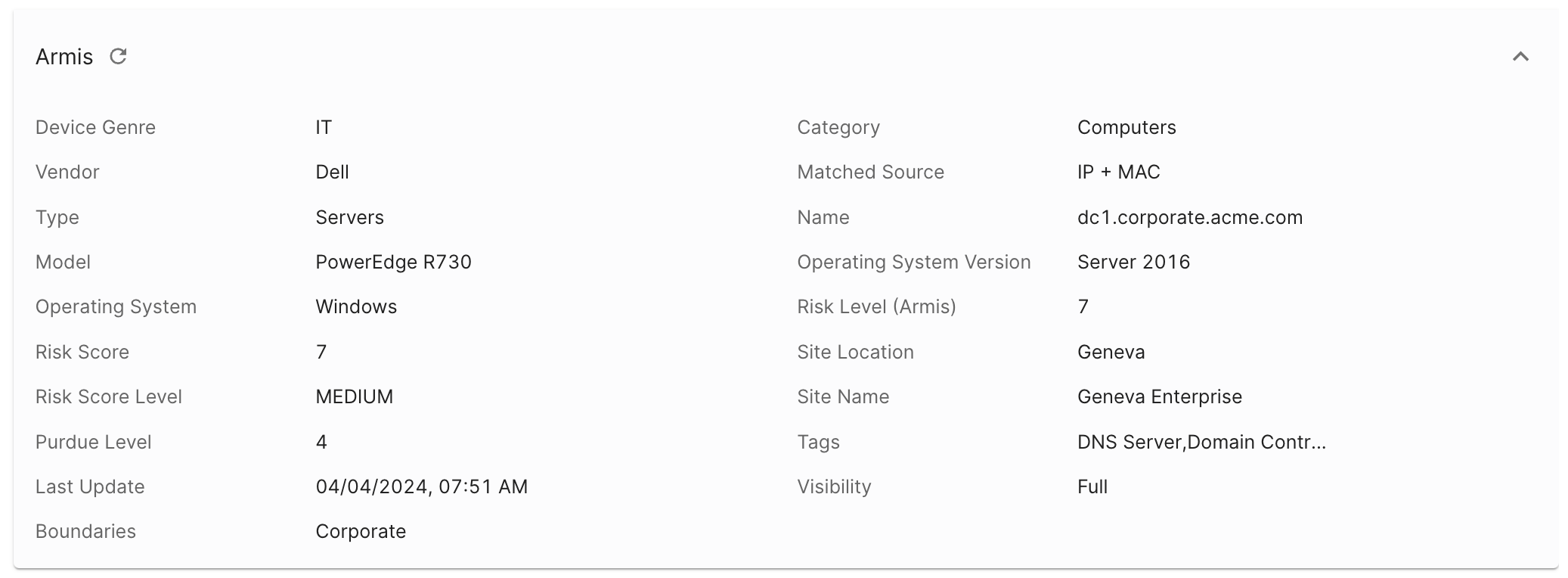Click the Servers type value
The image size is (1568, 578).
pyautogui.click(x=349, y=218)
